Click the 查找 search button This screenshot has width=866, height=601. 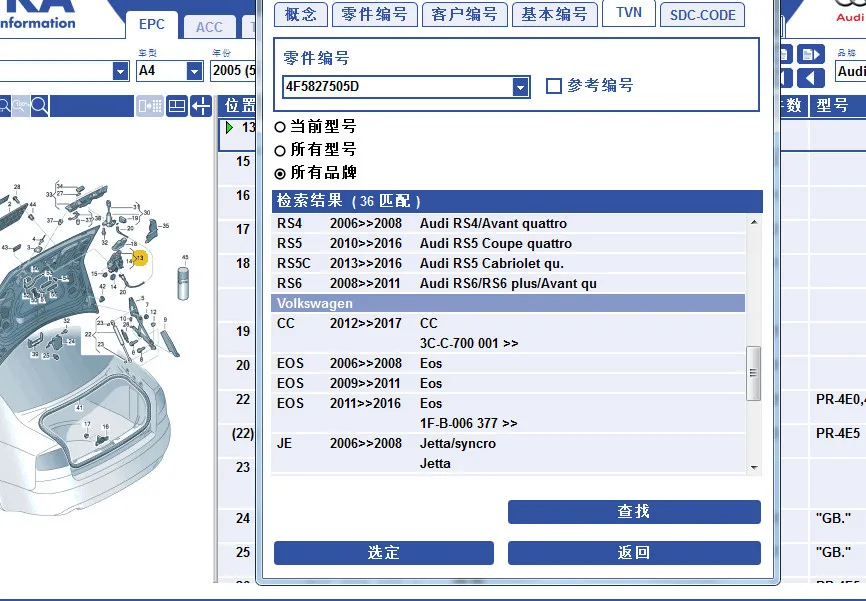[634, 512]
